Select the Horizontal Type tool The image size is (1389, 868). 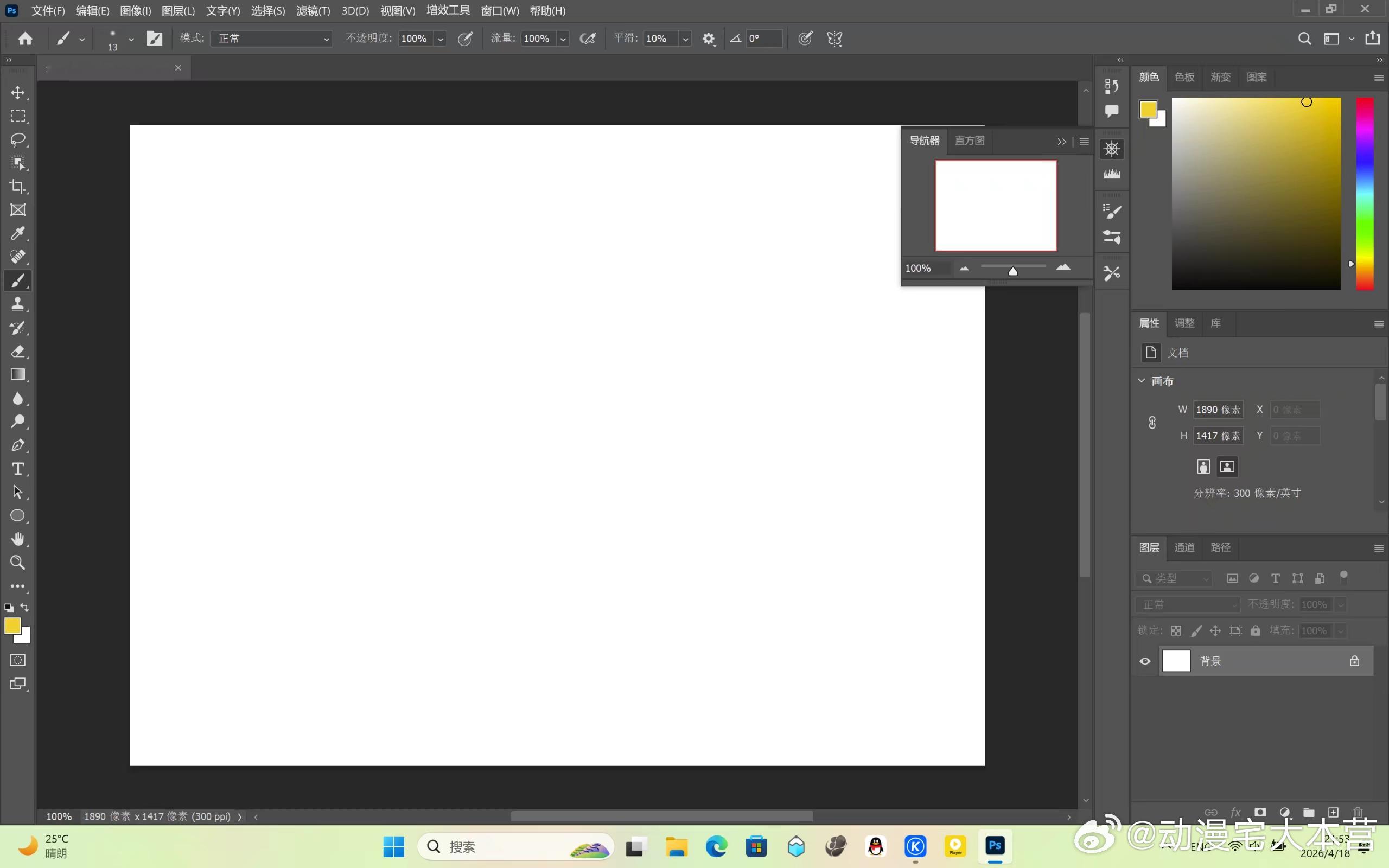click(x=18, y=468)
